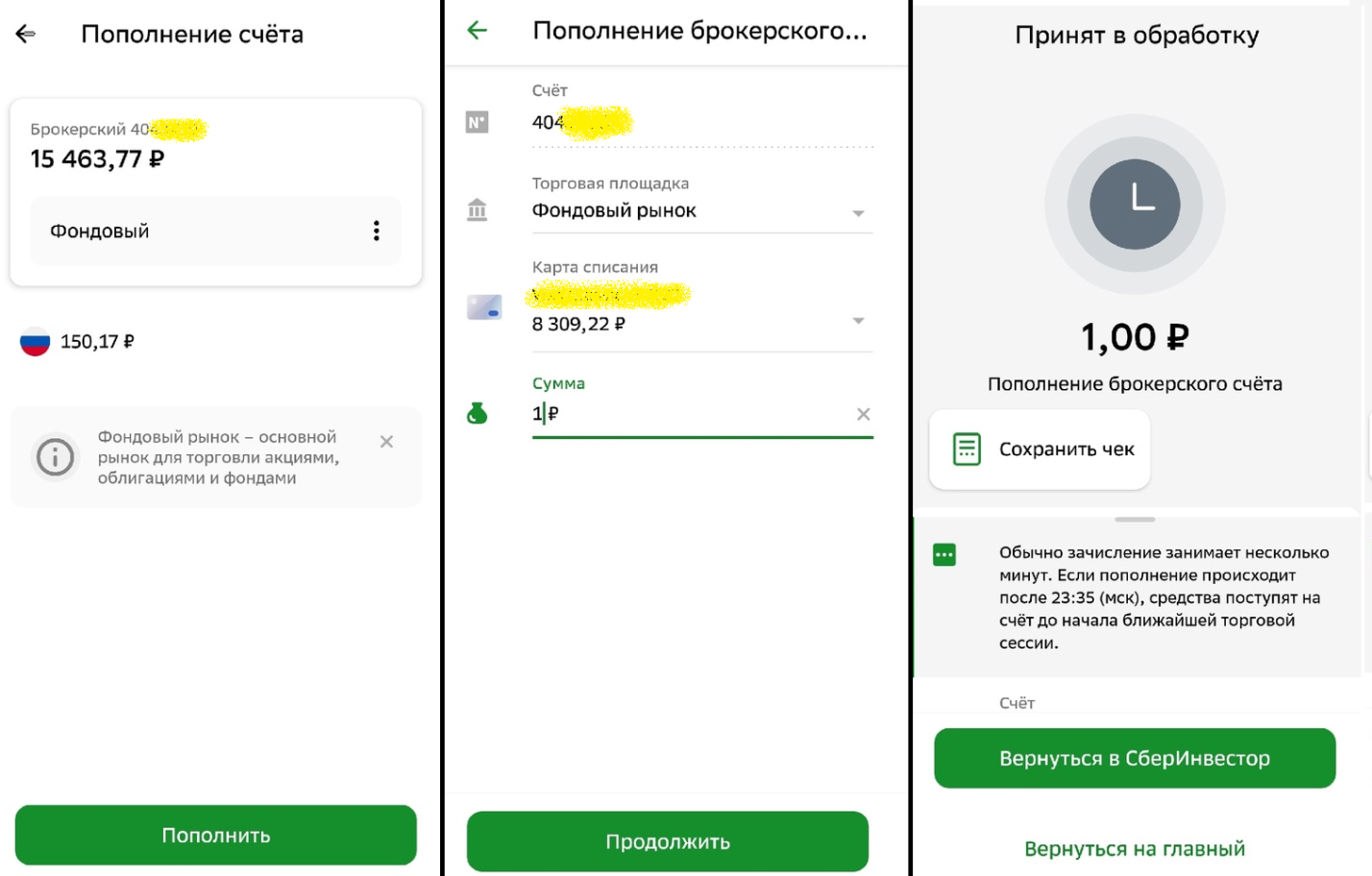Click the receipt icon in Сохранить чек
The image size is (1372, 876).
point(967,450)
